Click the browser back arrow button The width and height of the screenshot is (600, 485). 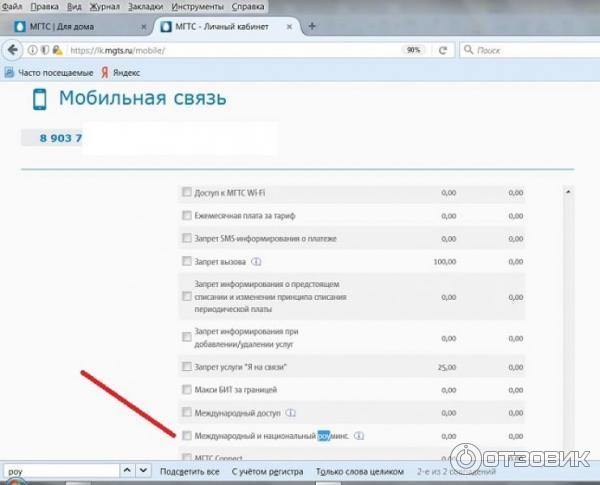[x=11, y=49]
